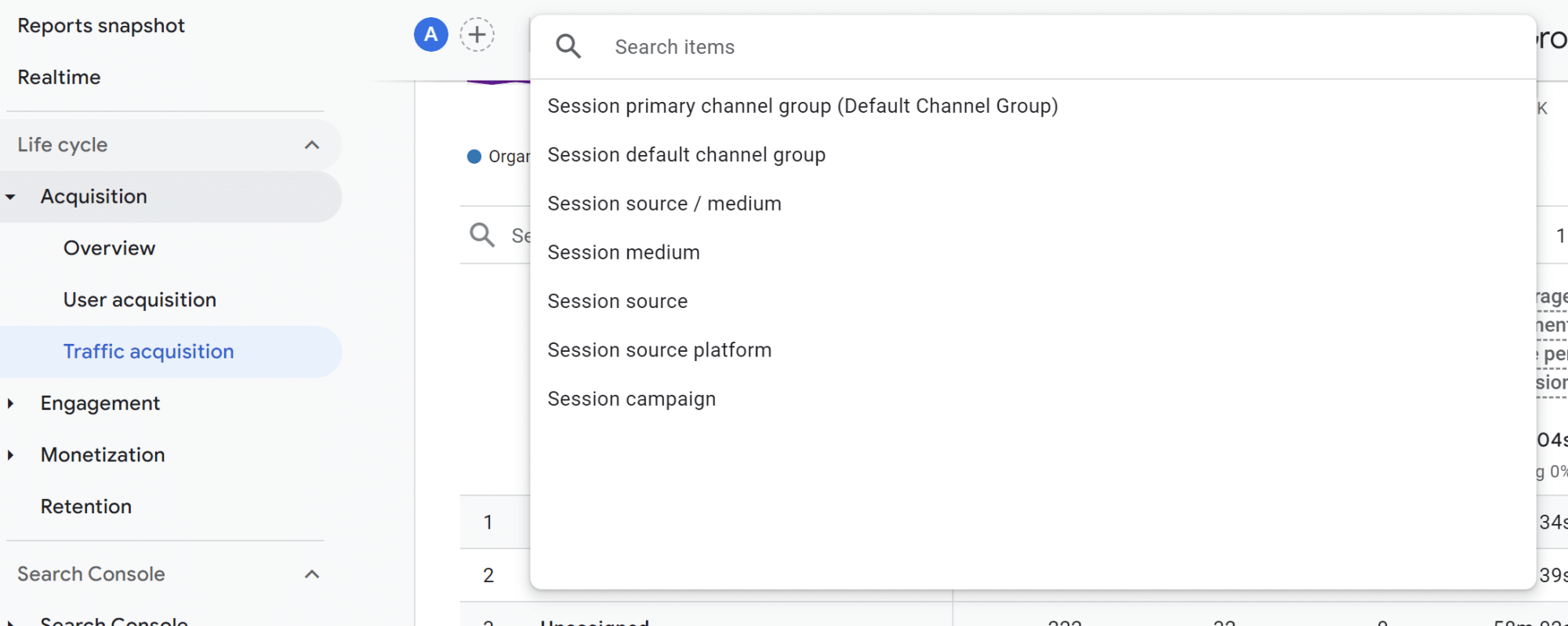Viewport: 1568px width, 626px height.
Task: Select Session source / medium dimension
Action: [x=664, y=204]
